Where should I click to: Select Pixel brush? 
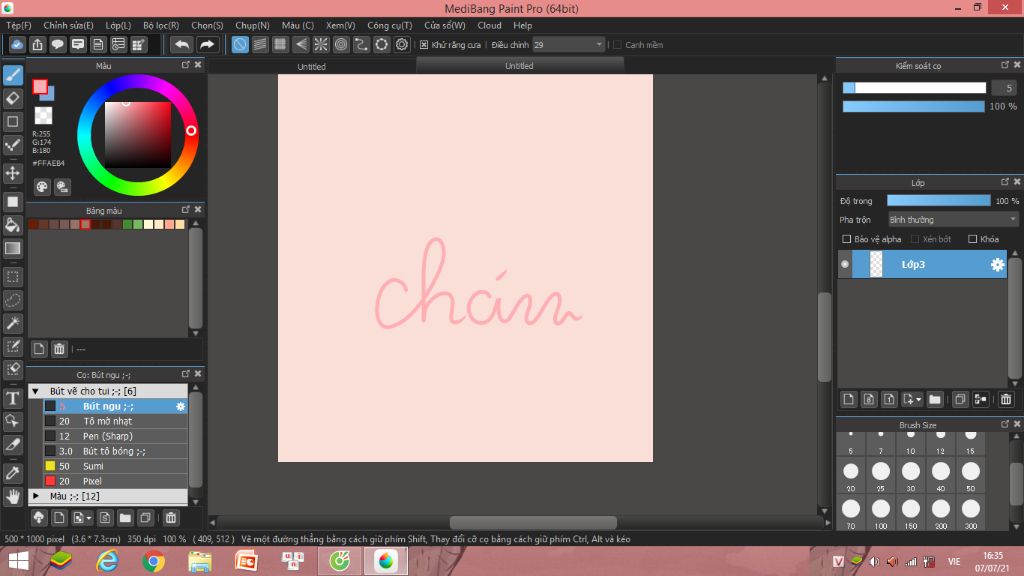click(116, 481)
